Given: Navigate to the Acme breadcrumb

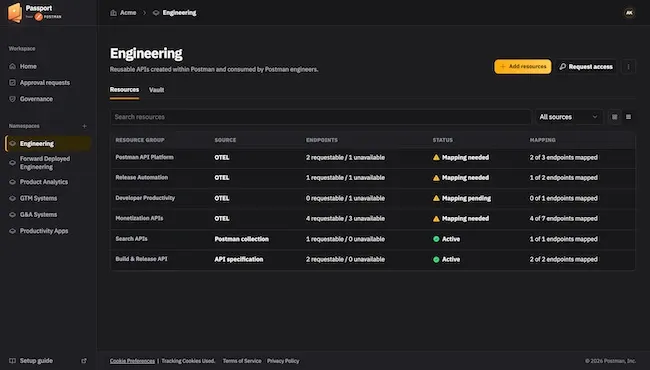Looking at the screenshot, I should [128, 13].
